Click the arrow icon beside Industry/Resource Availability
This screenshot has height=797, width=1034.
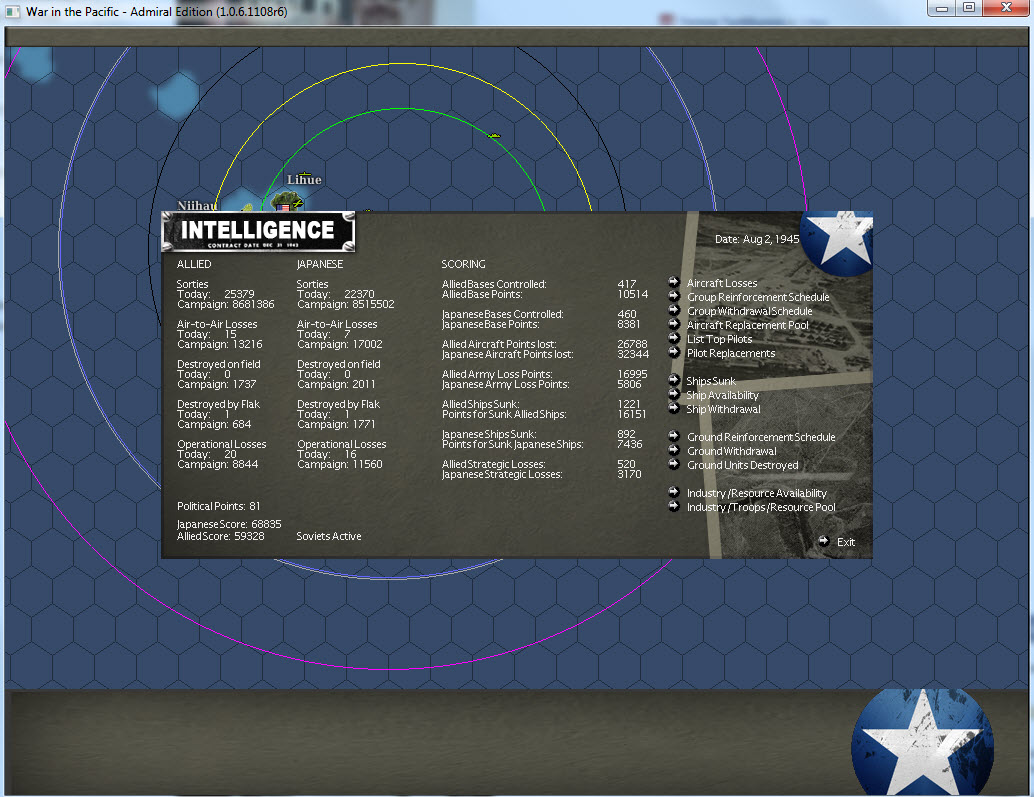(x=674, y=491)
